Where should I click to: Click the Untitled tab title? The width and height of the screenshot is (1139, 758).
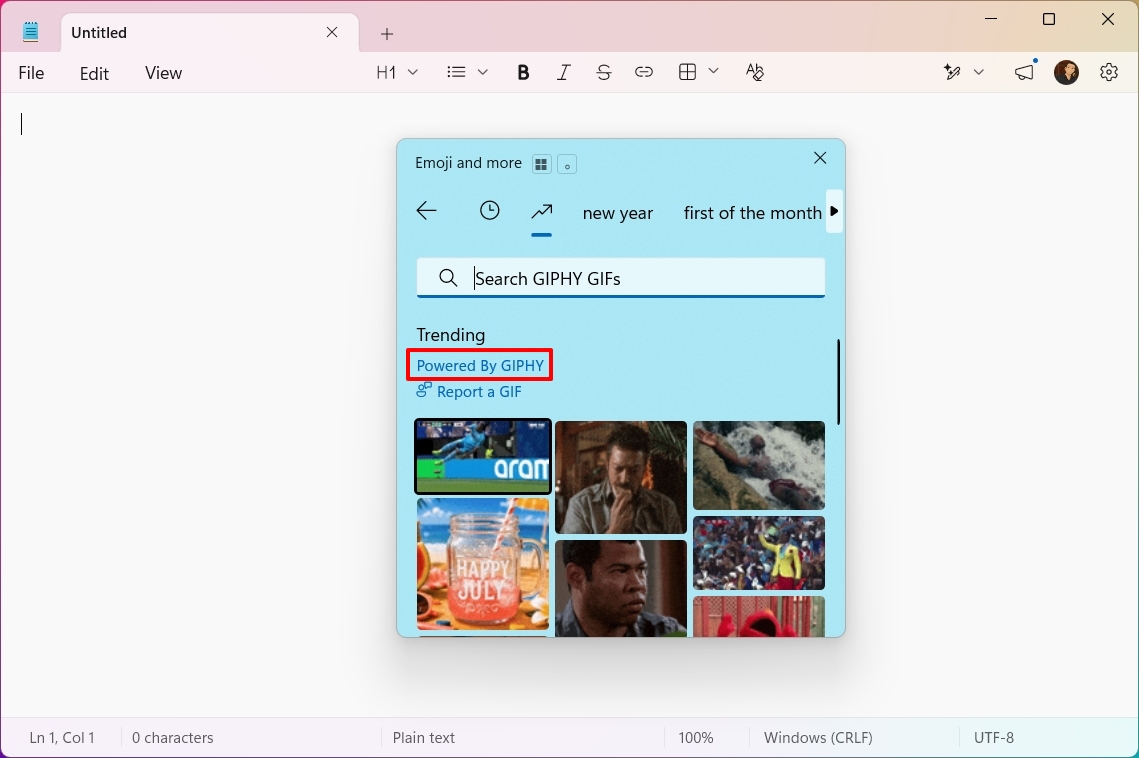(99, 33)
